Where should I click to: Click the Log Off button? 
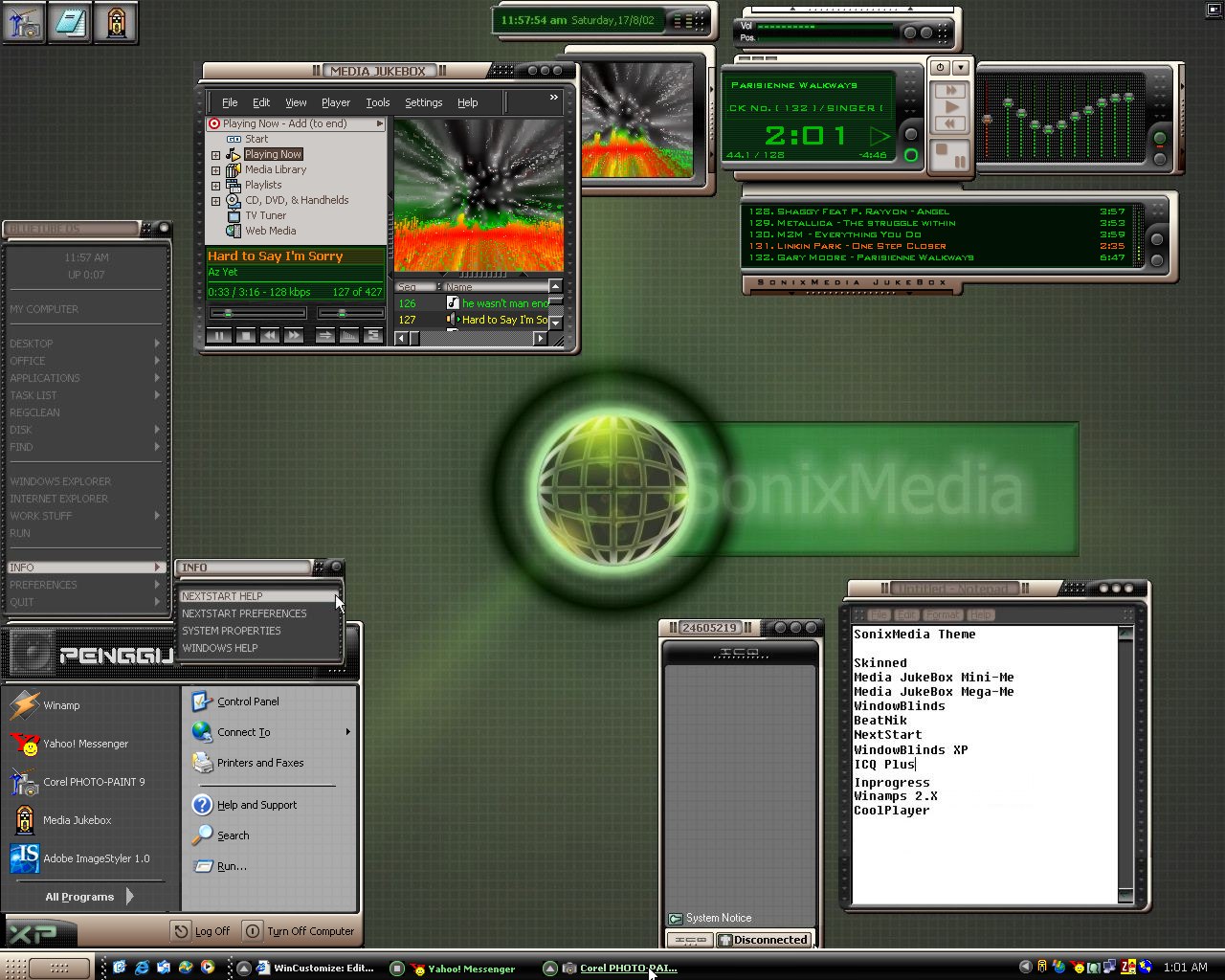point(202,931)
